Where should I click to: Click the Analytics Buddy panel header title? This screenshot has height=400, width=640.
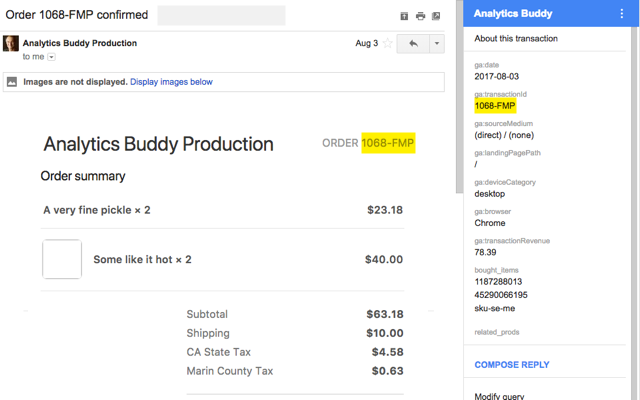(x=513, y=14)
